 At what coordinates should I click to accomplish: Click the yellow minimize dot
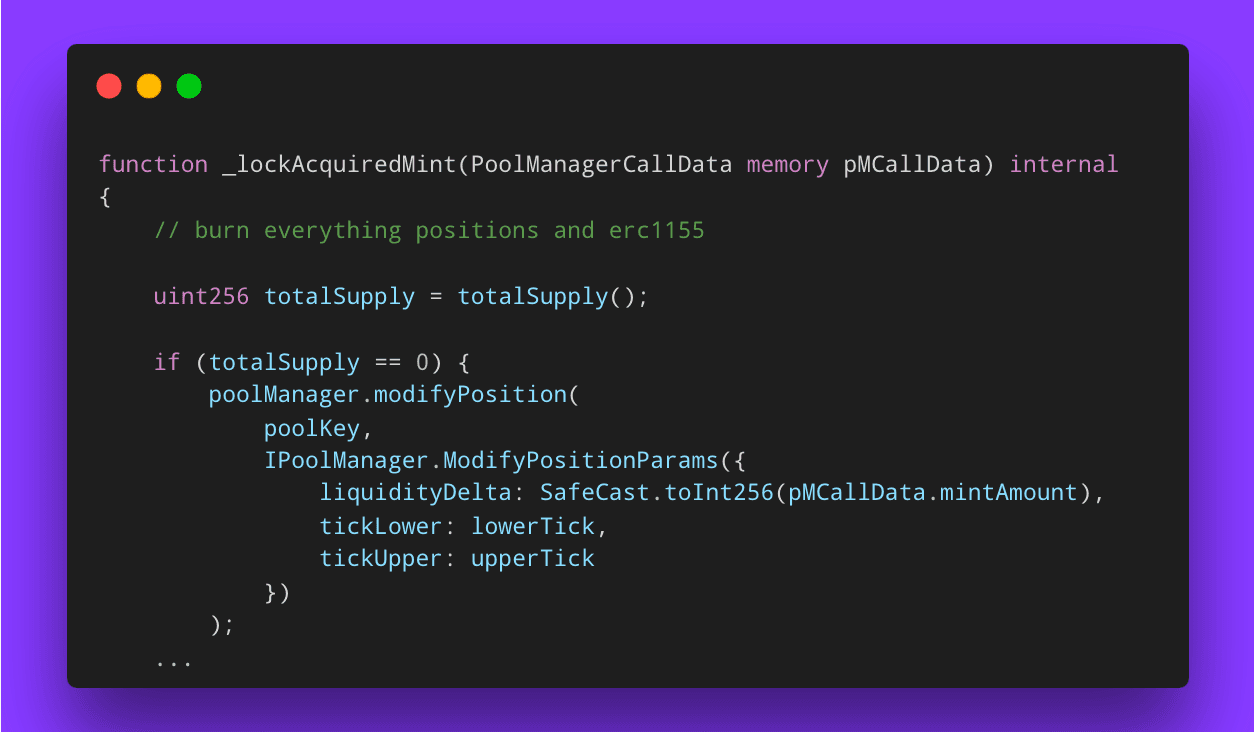[149, 87]
